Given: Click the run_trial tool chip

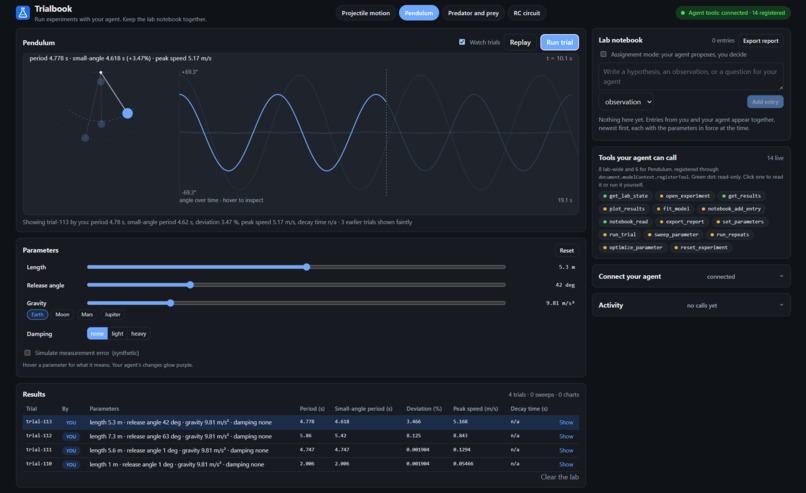Looking at the screenshot, I should click(619, 234).
